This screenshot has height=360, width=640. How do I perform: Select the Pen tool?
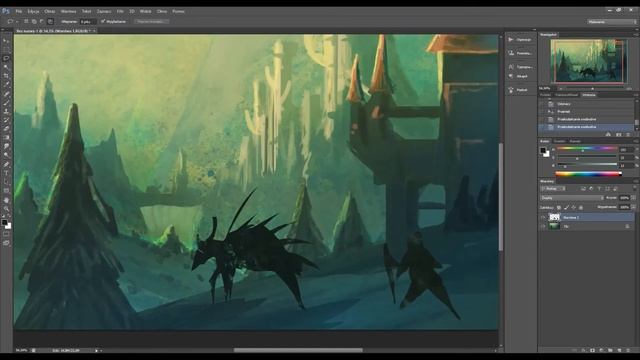[x=6, y=164]
